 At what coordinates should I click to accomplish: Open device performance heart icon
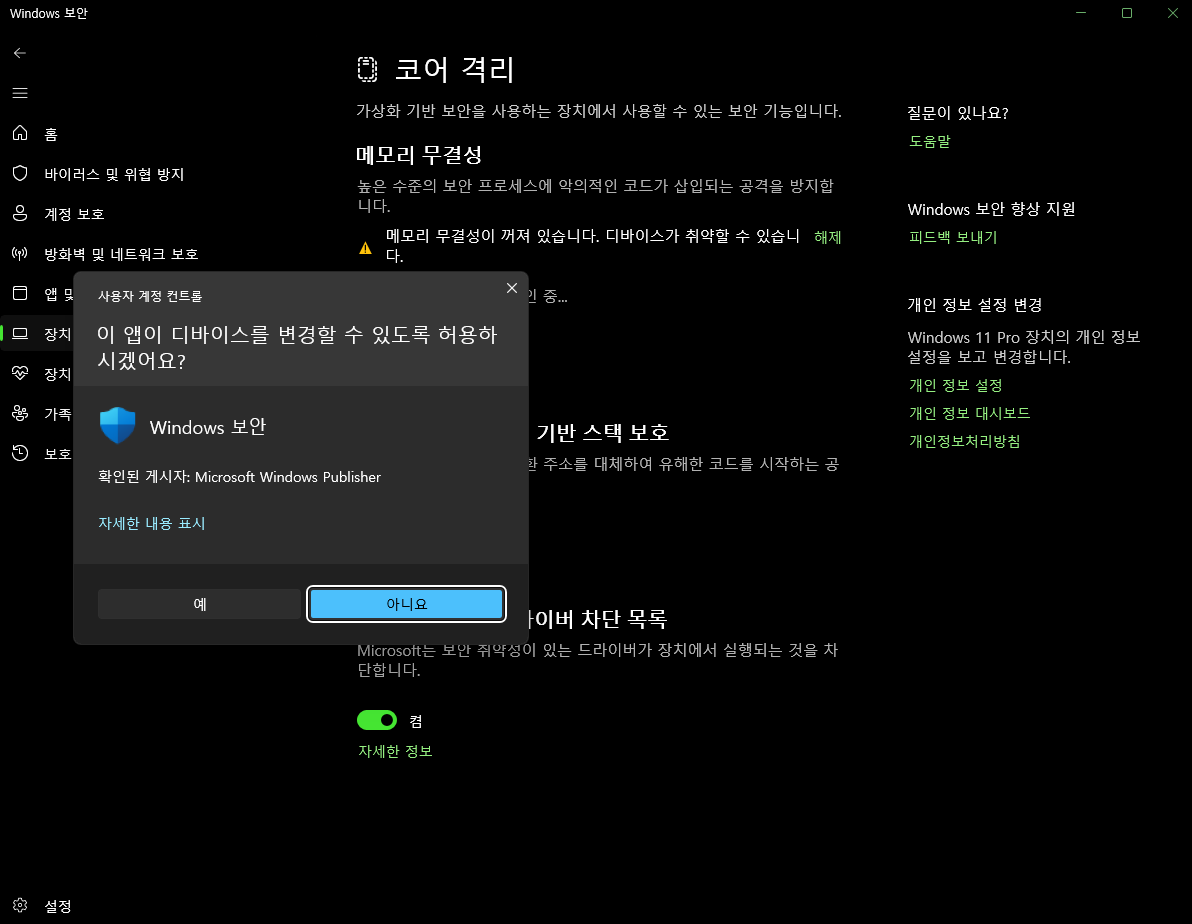click(x=20, y=373)
